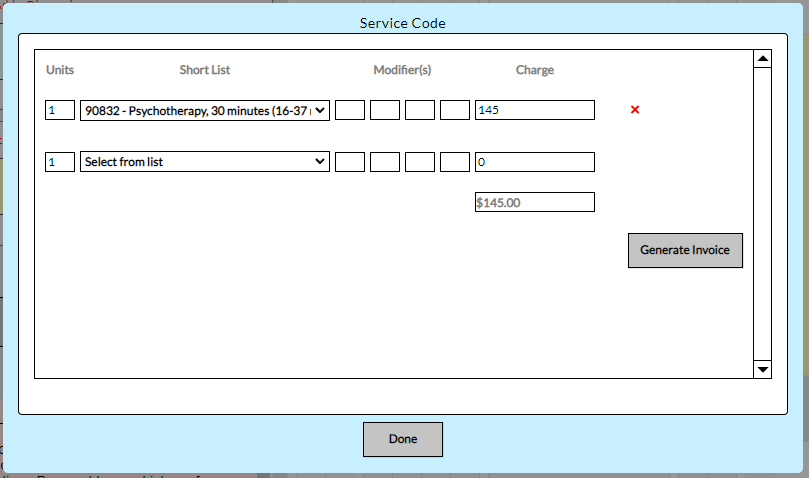
Task: Select second modifier box in second row
Action: 385,162
